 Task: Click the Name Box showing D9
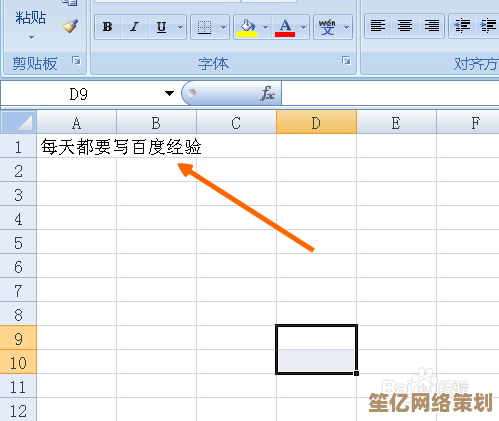tap(79, 94)
